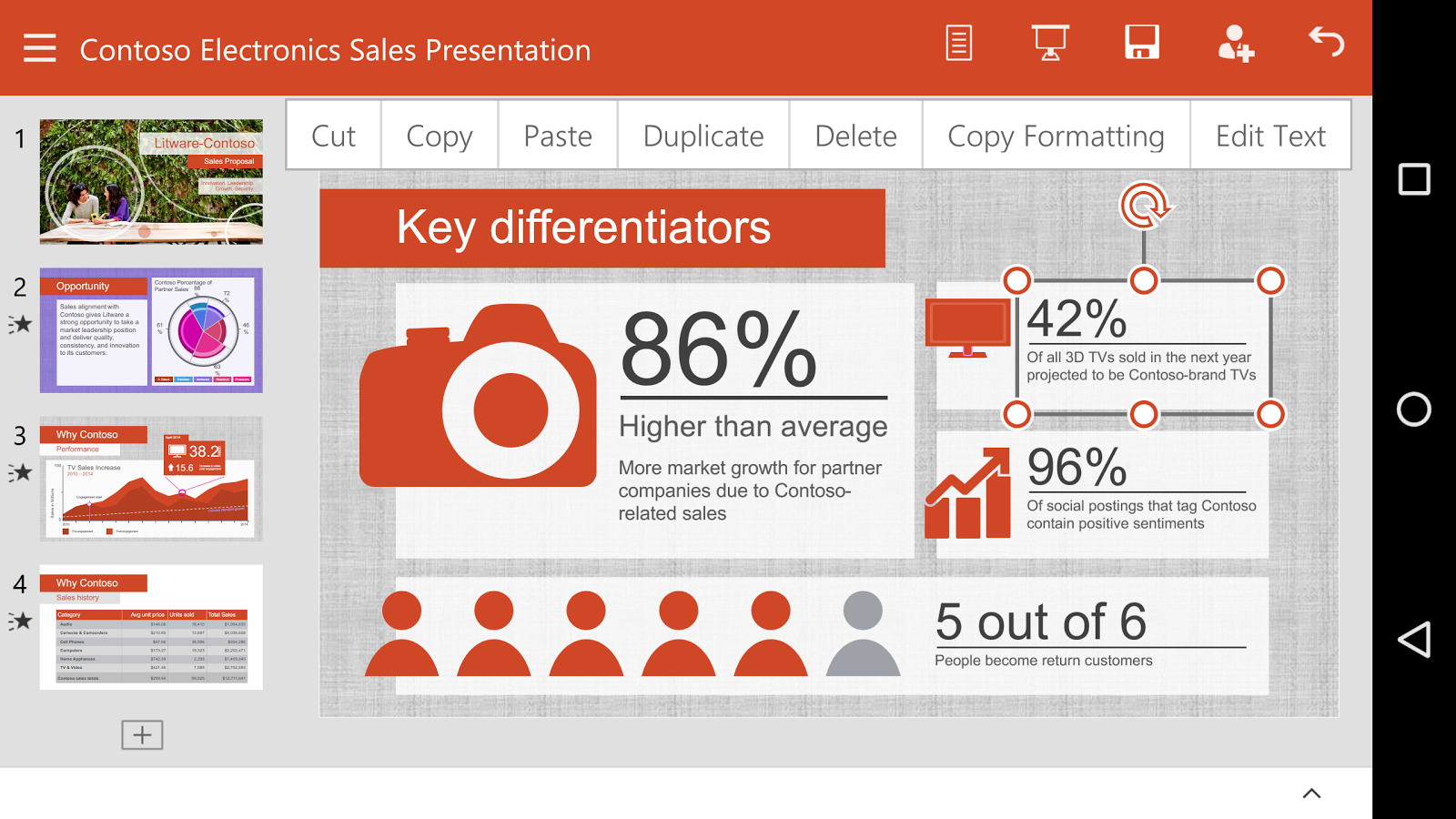Select People become return customers caption

[x=1044, y=661]
